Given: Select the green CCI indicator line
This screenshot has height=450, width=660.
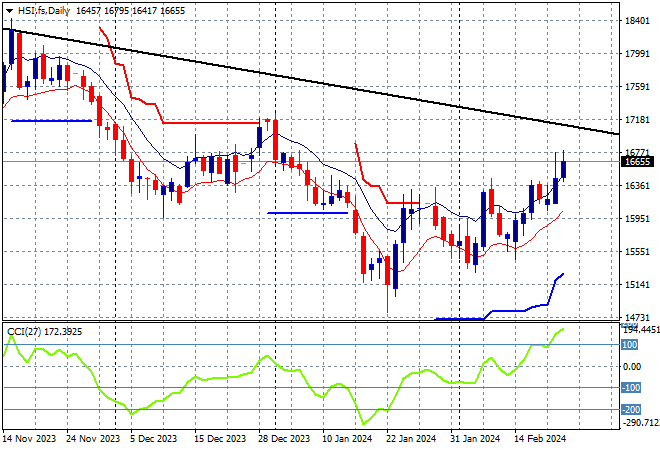Looking at the screenshot, I should click(284, 367).
